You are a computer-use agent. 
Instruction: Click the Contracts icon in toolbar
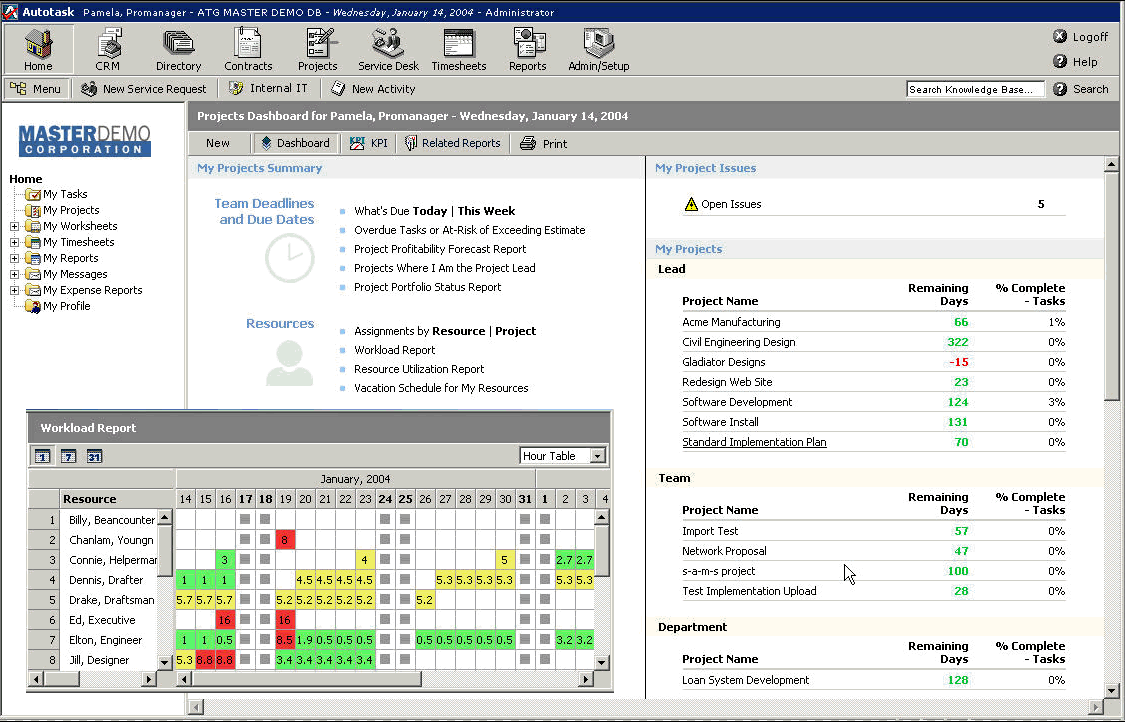[x=248, y=48]
